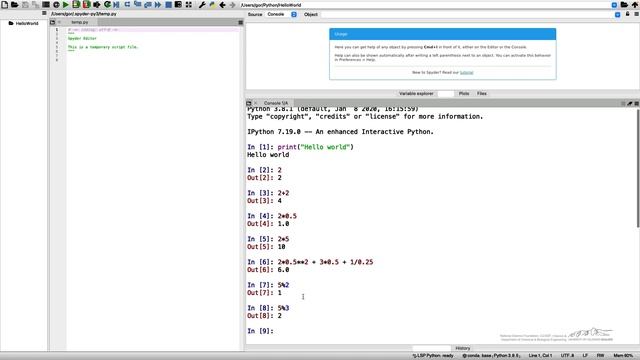Continue debug execution with double arrow
This screenshot has height=360, width=640.
(x=158, y=5)
